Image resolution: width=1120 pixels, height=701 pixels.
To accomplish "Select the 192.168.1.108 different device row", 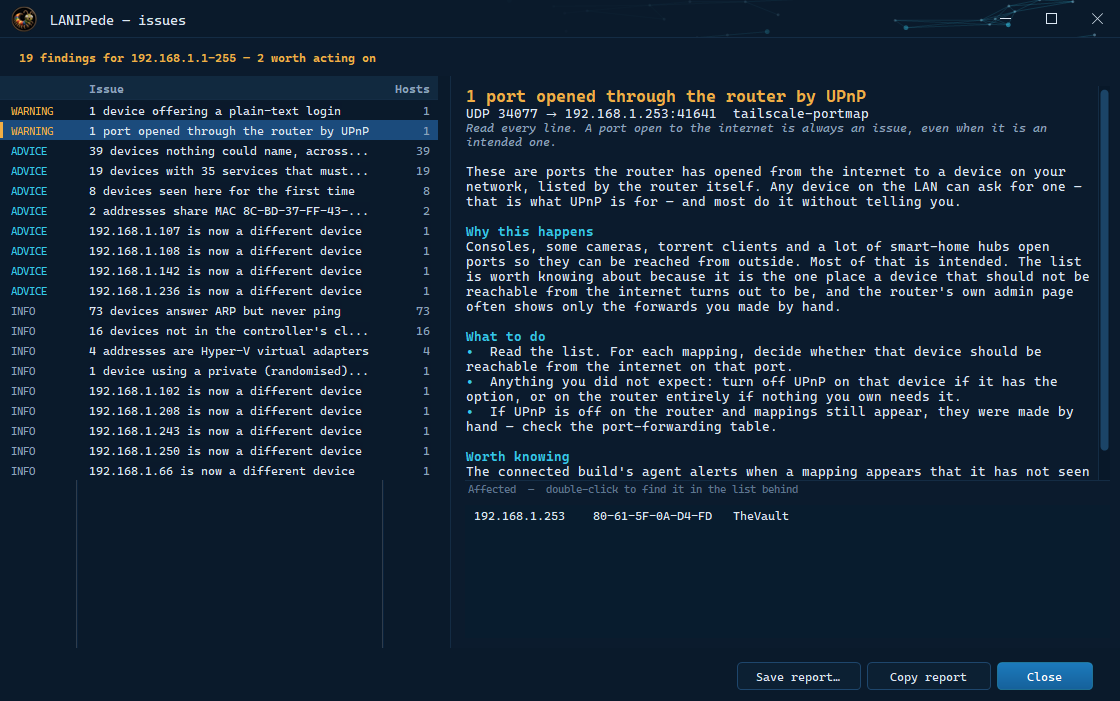I will click(x=219, y=251).
